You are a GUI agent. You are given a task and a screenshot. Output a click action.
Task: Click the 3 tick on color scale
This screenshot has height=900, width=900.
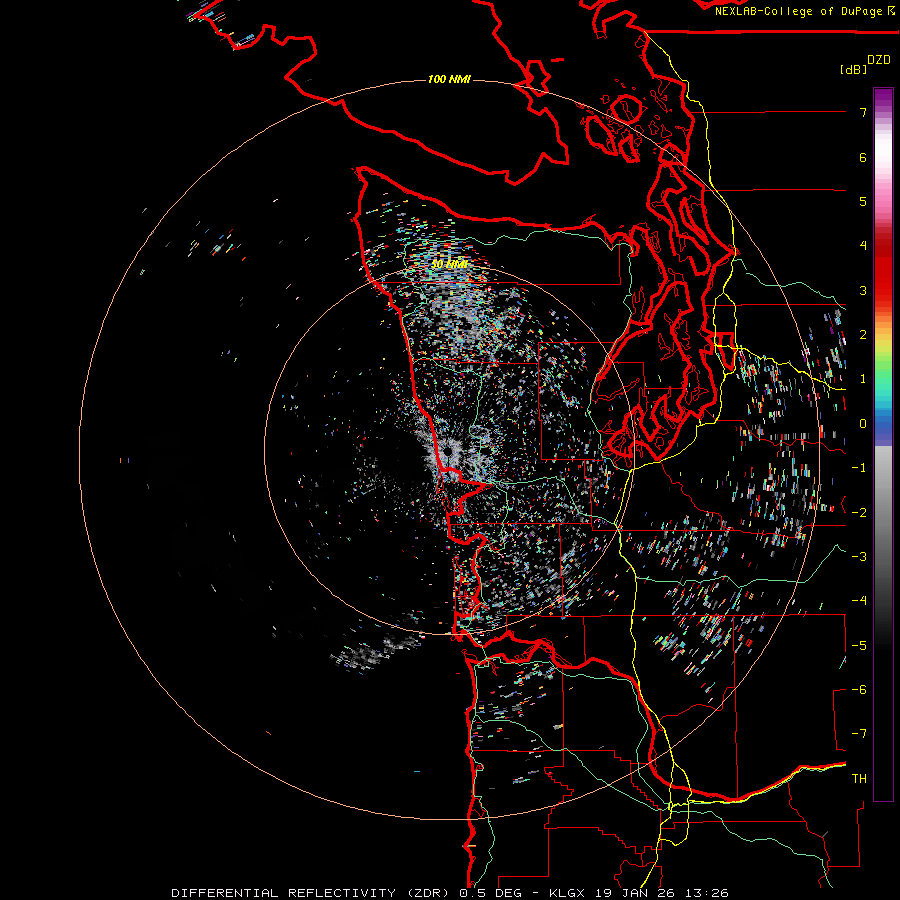(863, 290)
